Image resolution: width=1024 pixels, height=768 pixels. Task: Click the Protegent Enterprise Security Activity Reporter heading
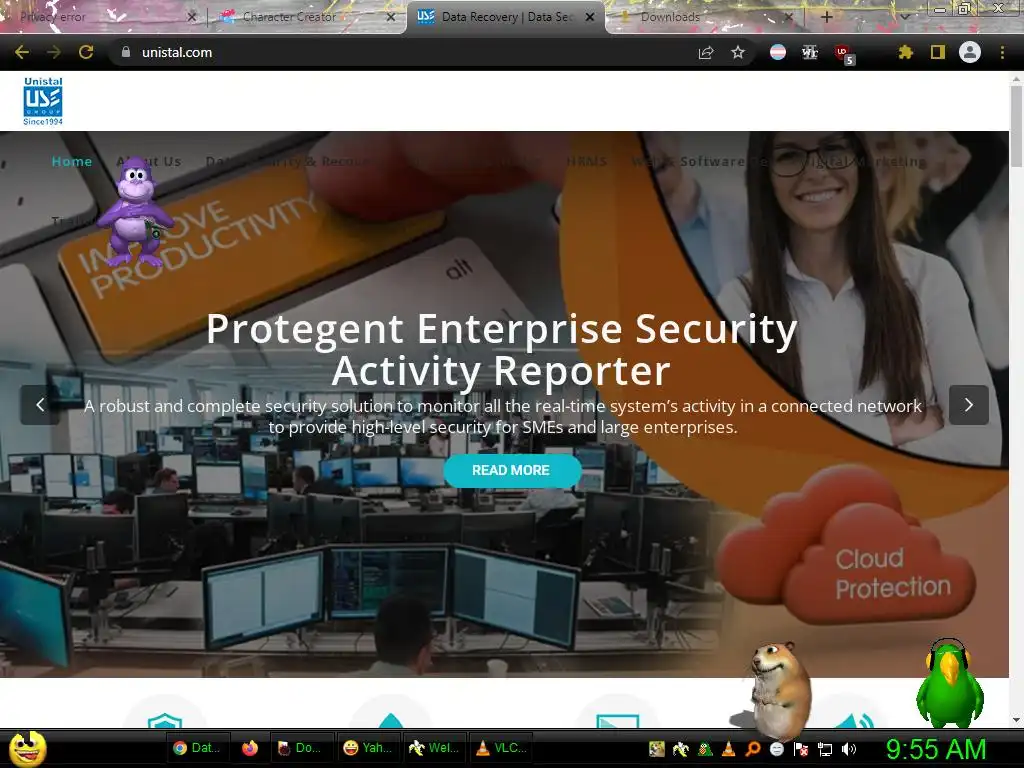[x=502, y=349]
